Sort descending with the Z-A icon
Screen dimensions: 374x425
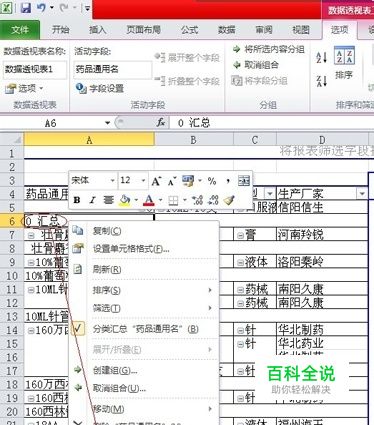click(321, 81)
